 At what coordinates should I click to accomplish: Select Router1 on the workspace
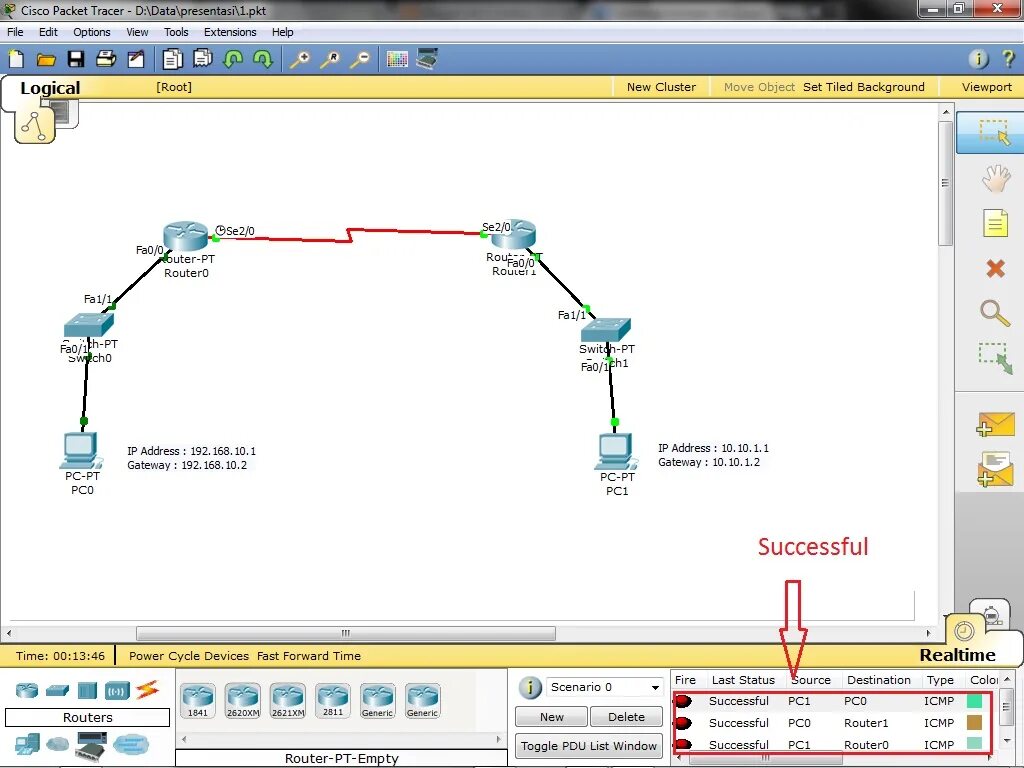(514, 234)
